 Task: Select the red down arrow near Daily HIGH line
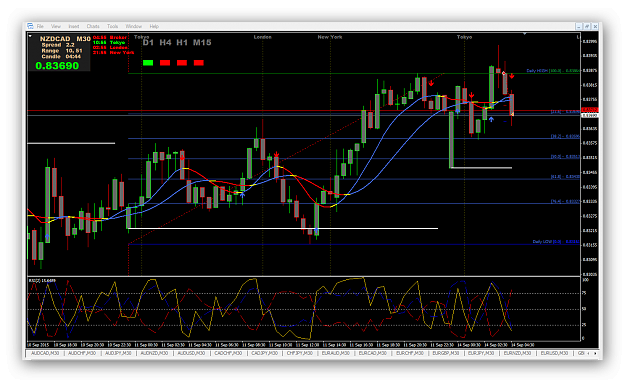(x=511, y=76)
